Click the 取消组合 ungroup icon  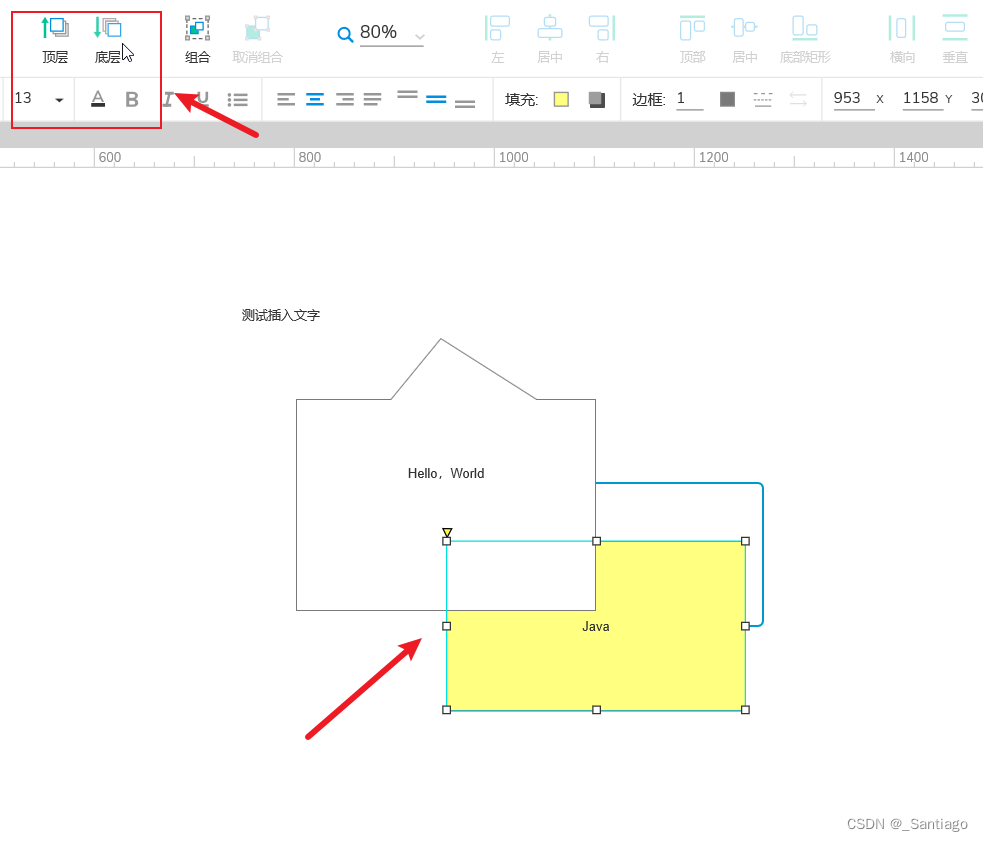tap(258, 28)
